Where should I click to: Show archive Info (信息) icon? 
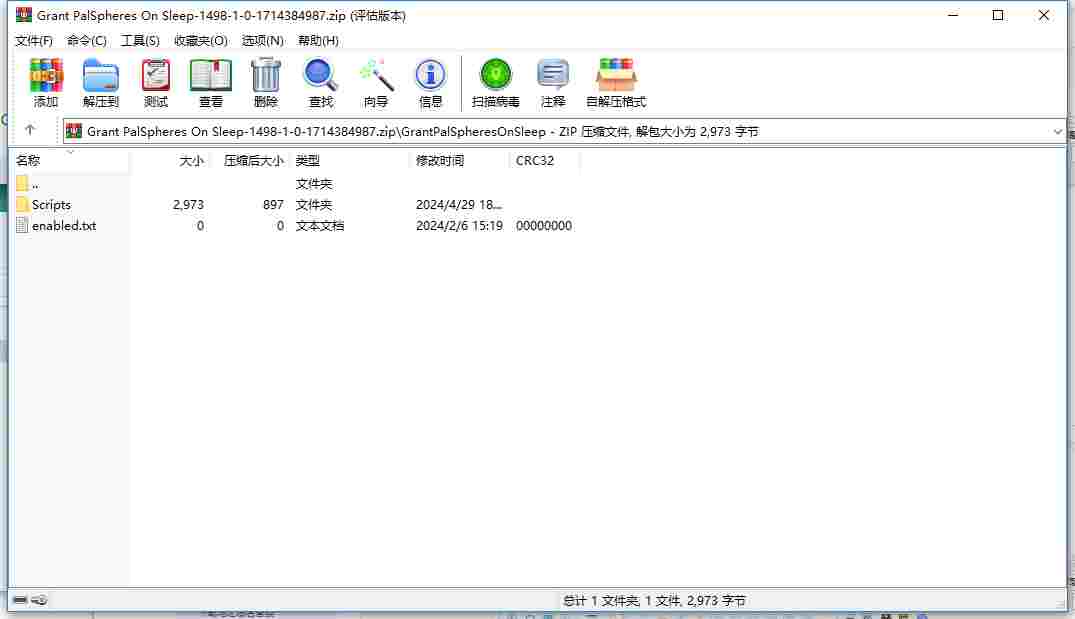click(430, 75)
